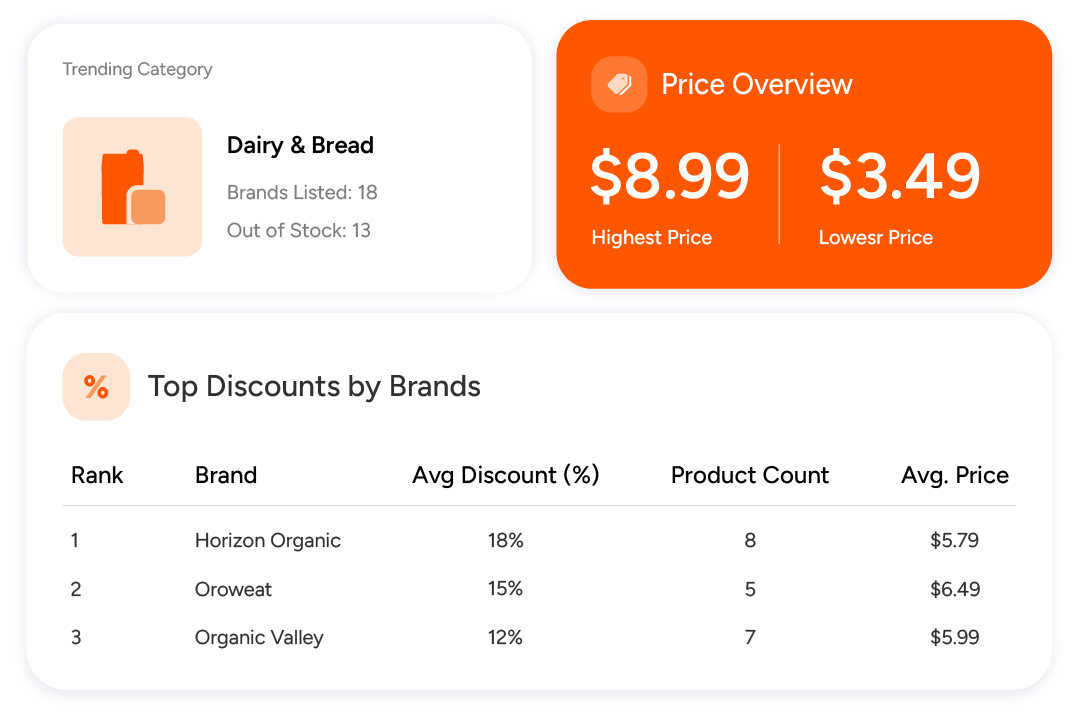Click the $3.49 lowest price value
1081x719 pixels.
click(900, 176)
